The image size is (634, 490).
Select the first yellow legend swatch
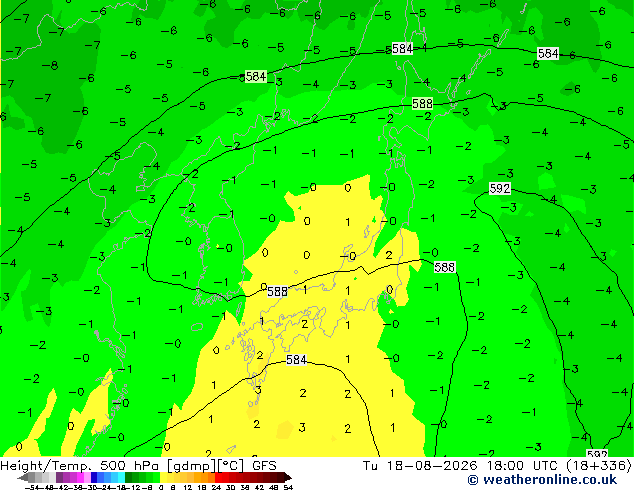pyautogui.click(x=163, y=477)
